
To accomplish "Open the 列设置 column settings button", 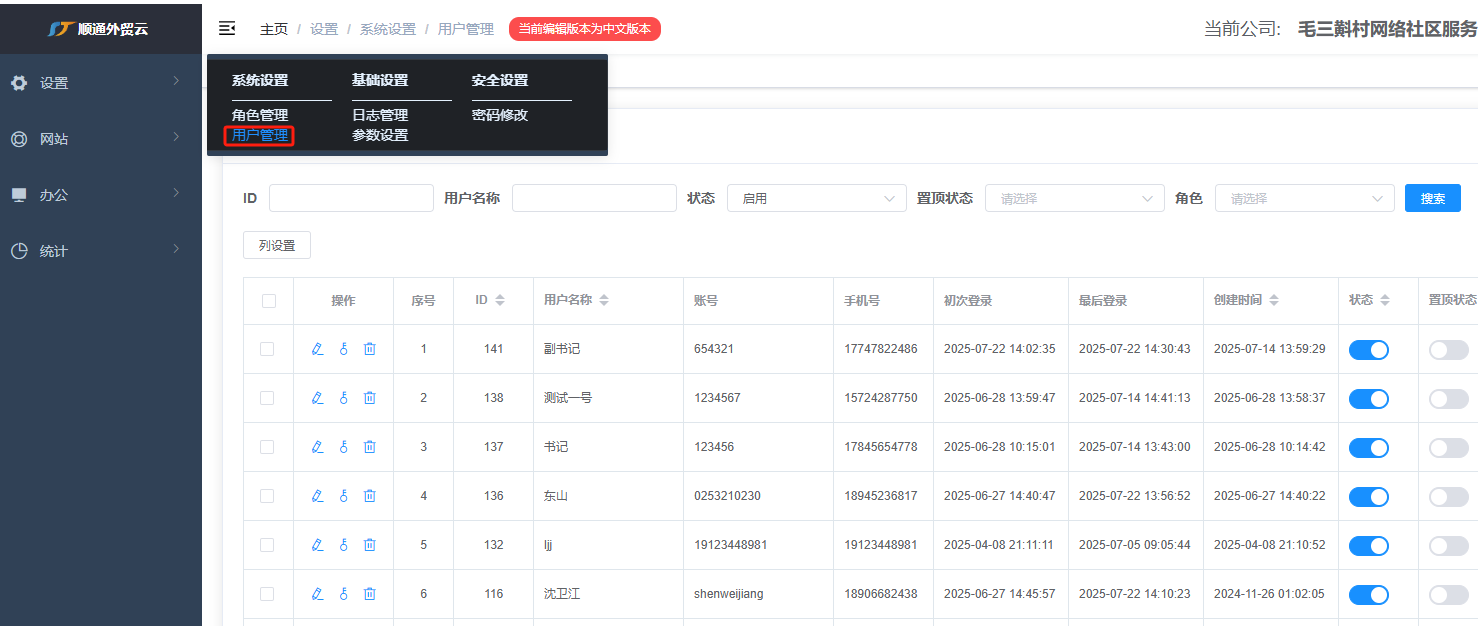I will 277,245.
